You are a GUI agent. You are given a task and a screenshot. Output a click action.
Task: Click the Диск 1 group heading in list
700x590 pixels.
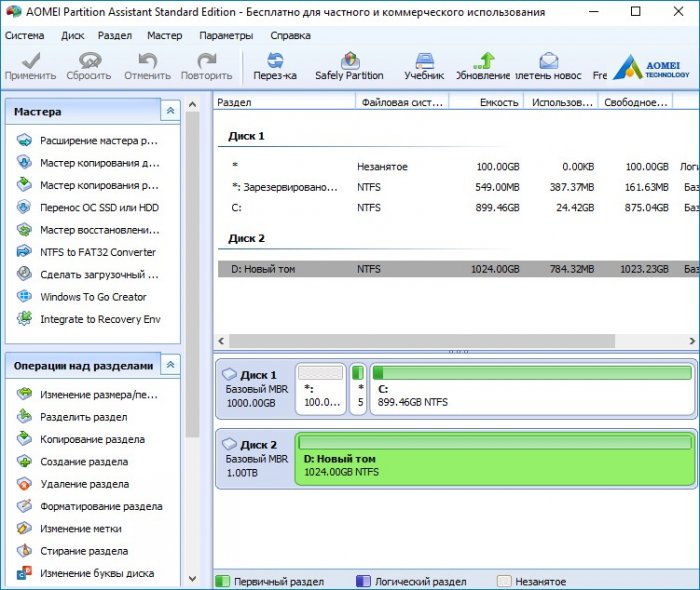click(246, 136)
